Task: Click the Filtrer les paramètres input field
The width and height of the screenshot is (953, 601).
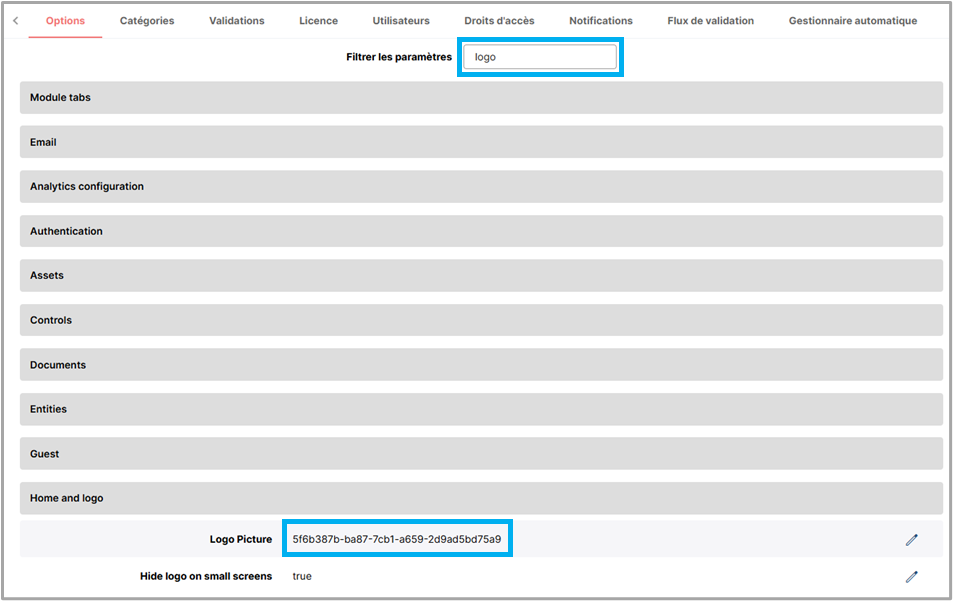Action: point(540,57)
